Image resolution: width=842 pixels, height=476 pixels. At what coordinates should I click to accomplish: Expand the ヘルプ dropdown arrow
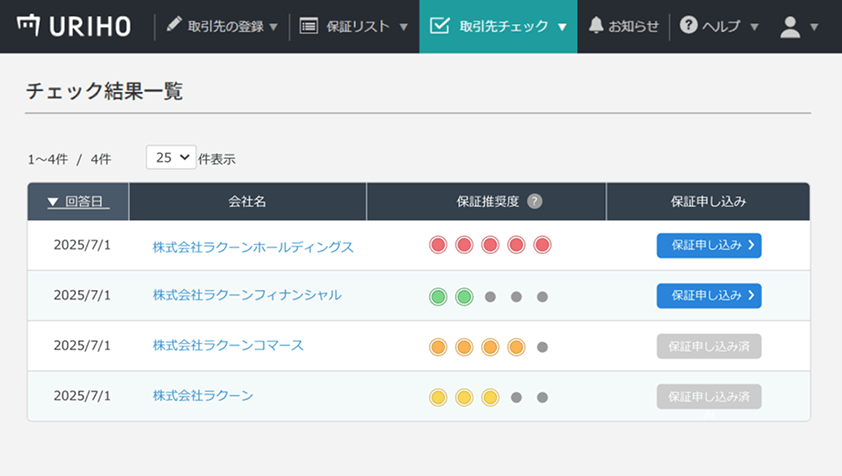[x=754, y=27]
